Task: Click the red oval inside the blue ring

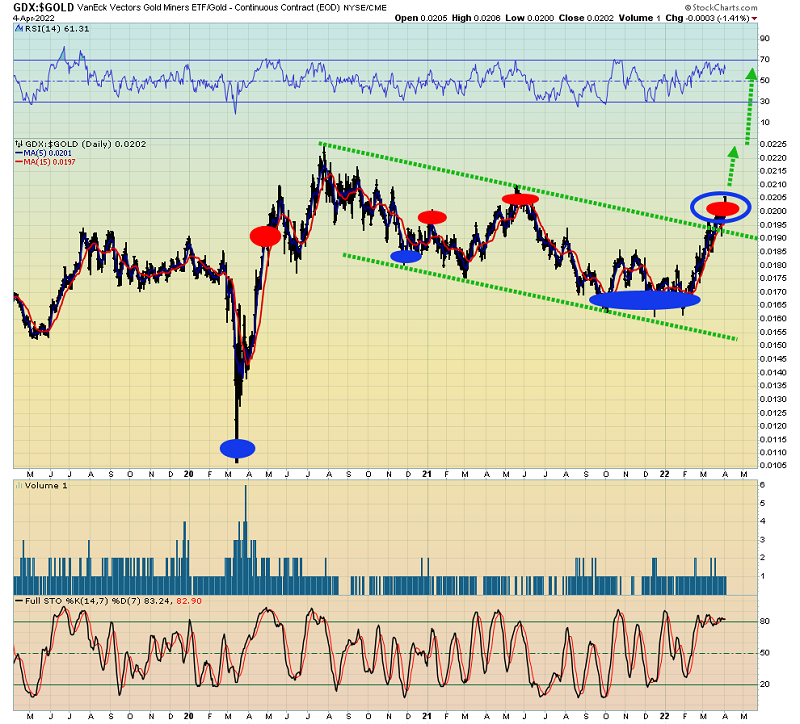Action: [722, 208]
